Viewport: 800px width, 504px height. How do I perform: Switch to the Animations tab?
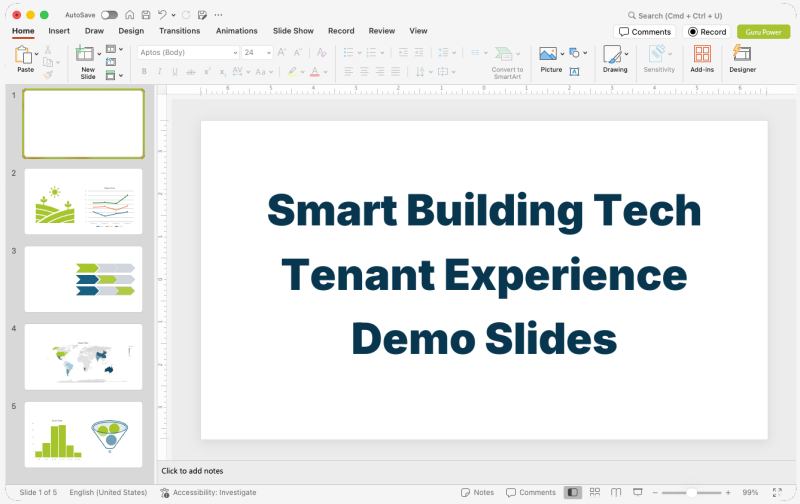tap(237, 31)
